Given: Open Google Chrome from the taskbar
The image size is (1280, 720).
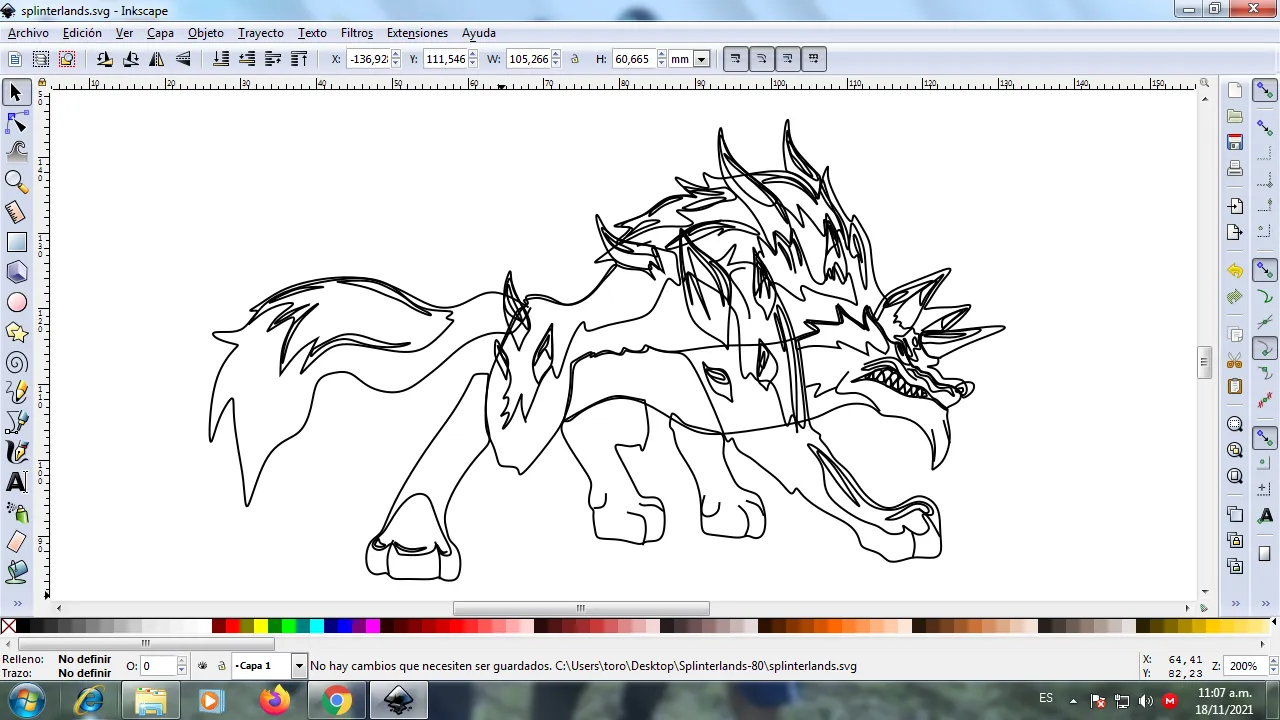Looking at the screenshot, I should coord(337,701).
